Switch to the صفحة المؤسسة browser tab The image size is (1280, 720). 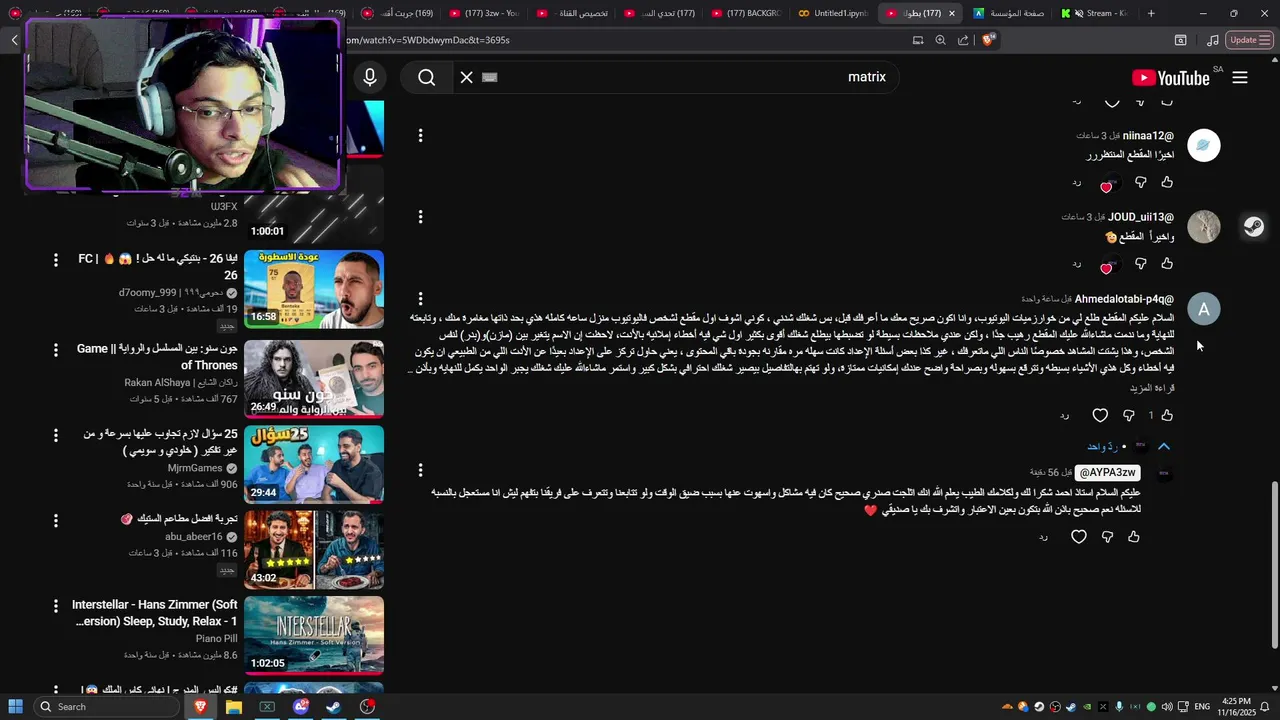click(1010, 13)
